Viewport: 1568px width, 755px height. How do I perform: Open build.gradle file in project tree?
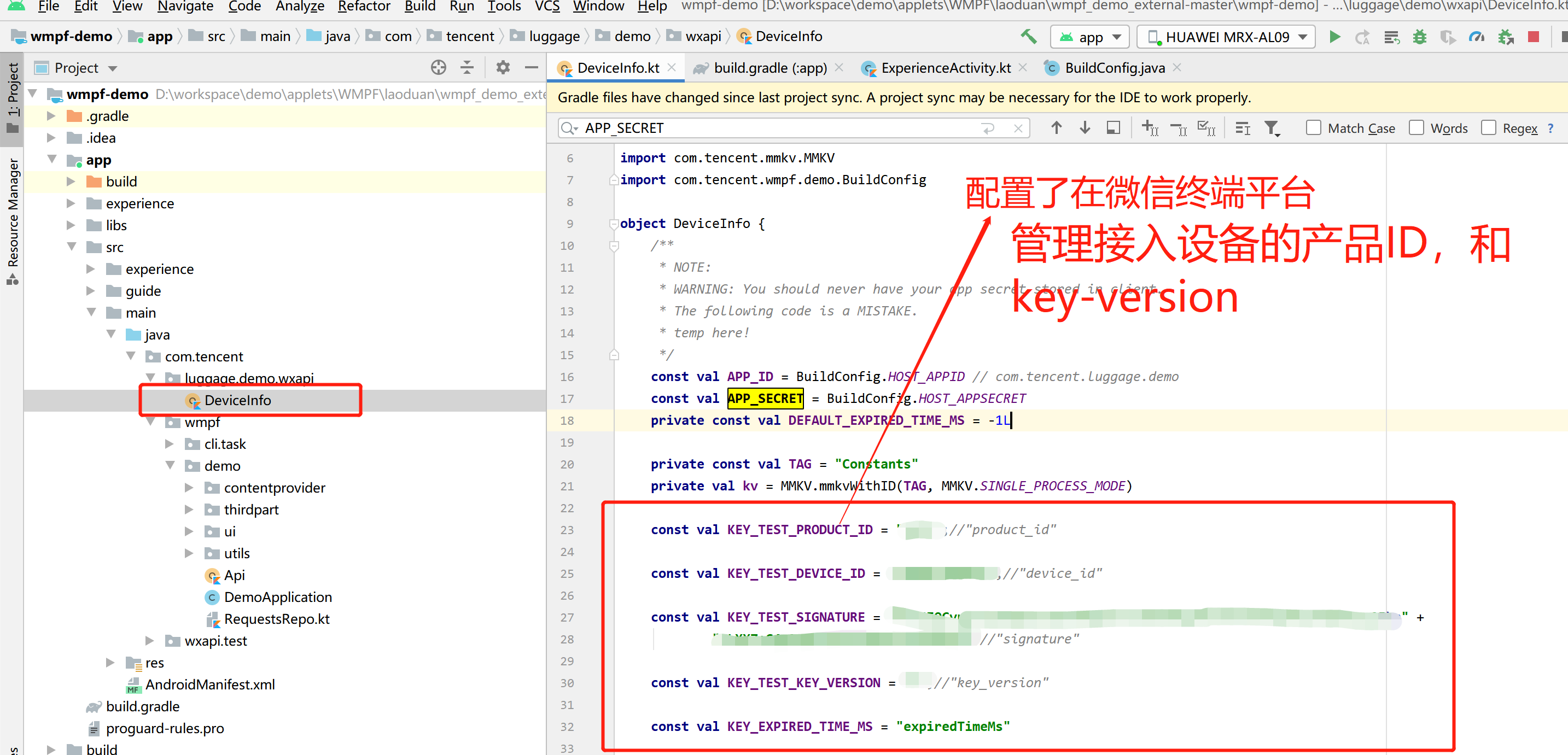click(142, 706)
